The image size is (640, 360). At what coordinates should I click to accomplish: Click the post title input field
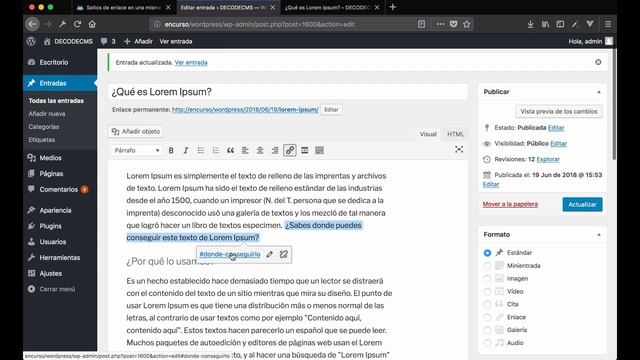(x=288, y=92)
